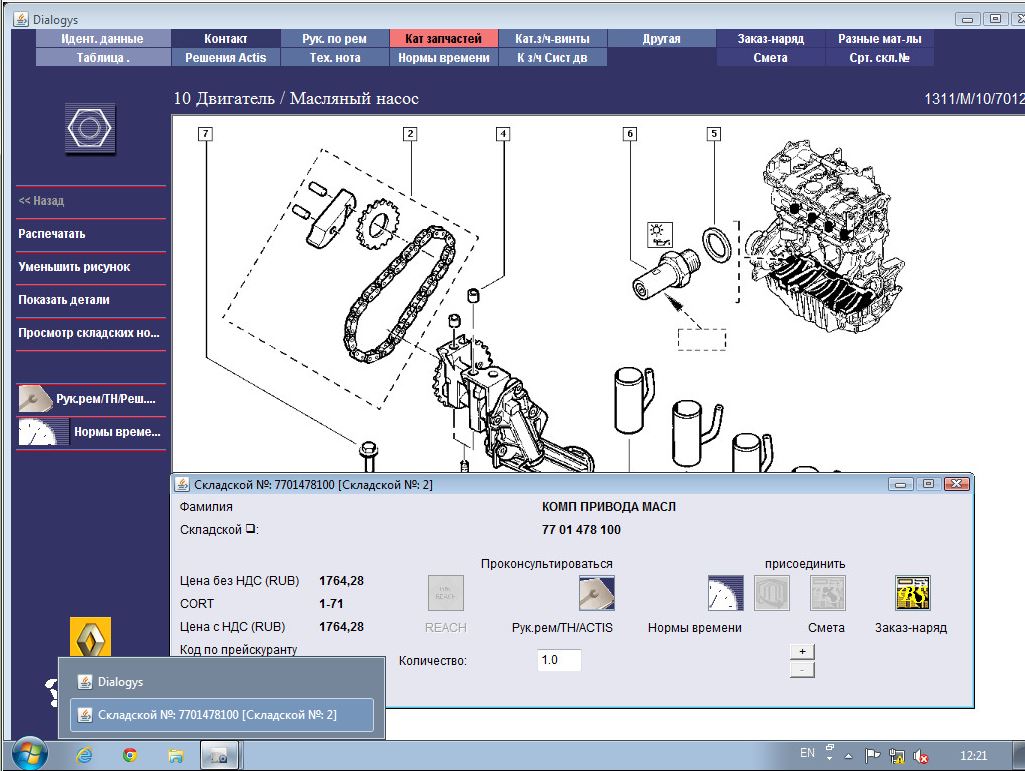Launch Google Chrome from the taskbar
This screenshot has height=771, width=1025.
130,756
